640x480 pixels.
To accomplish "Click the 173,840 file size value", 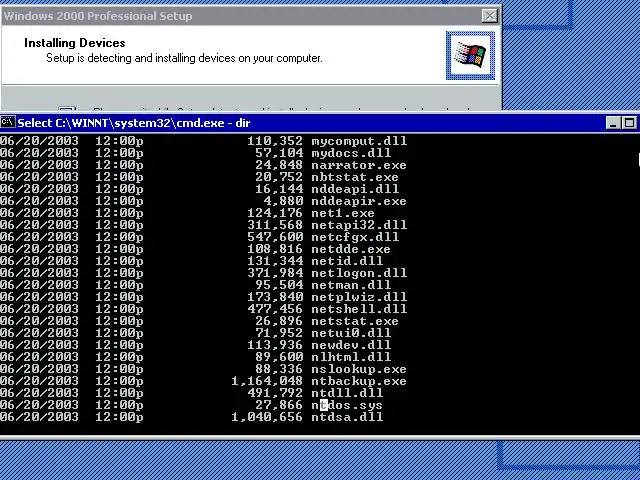I will point(275,297).
